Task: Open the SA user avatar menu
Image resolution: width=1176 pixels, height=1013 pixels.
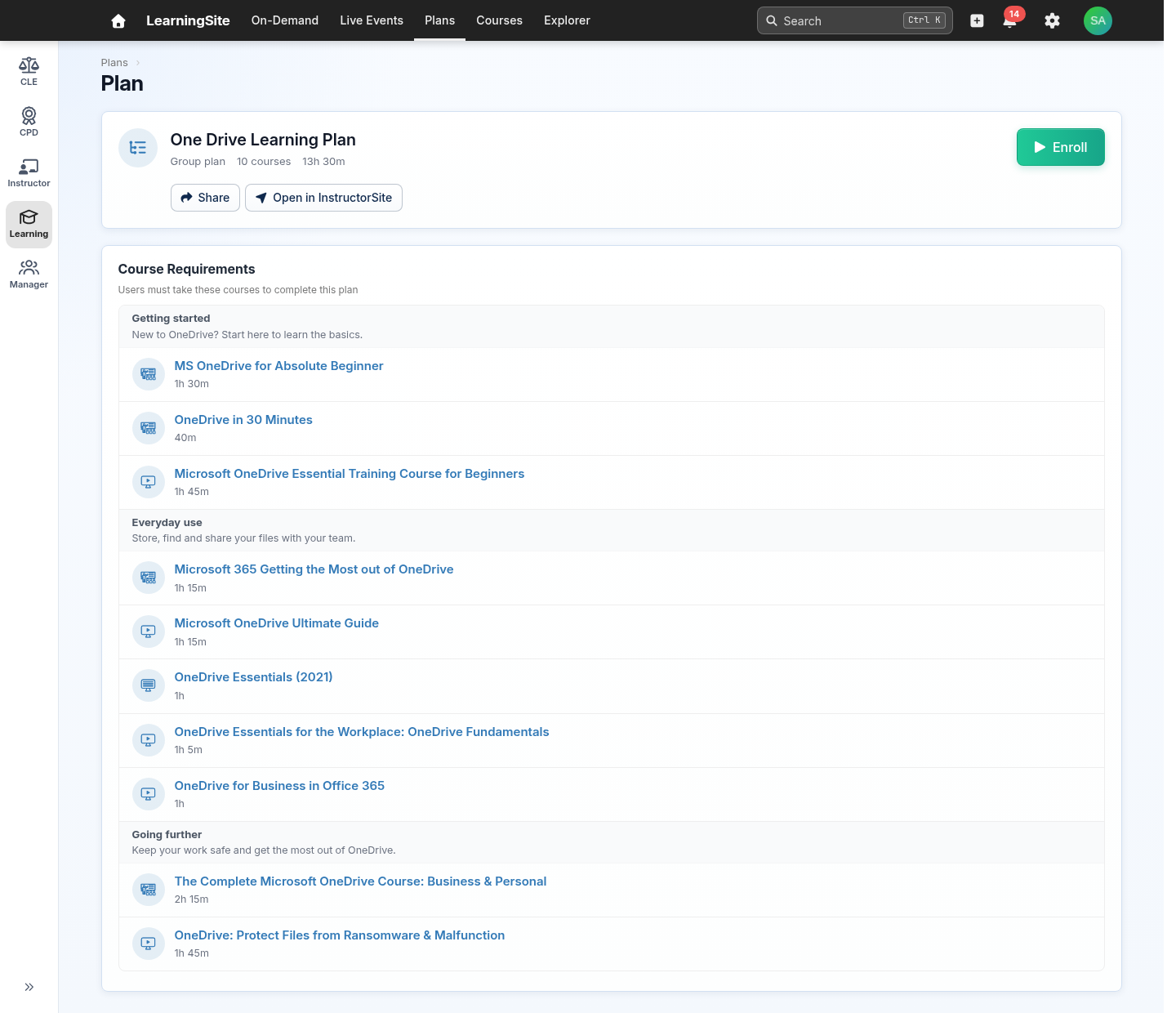Action: 1098,20
